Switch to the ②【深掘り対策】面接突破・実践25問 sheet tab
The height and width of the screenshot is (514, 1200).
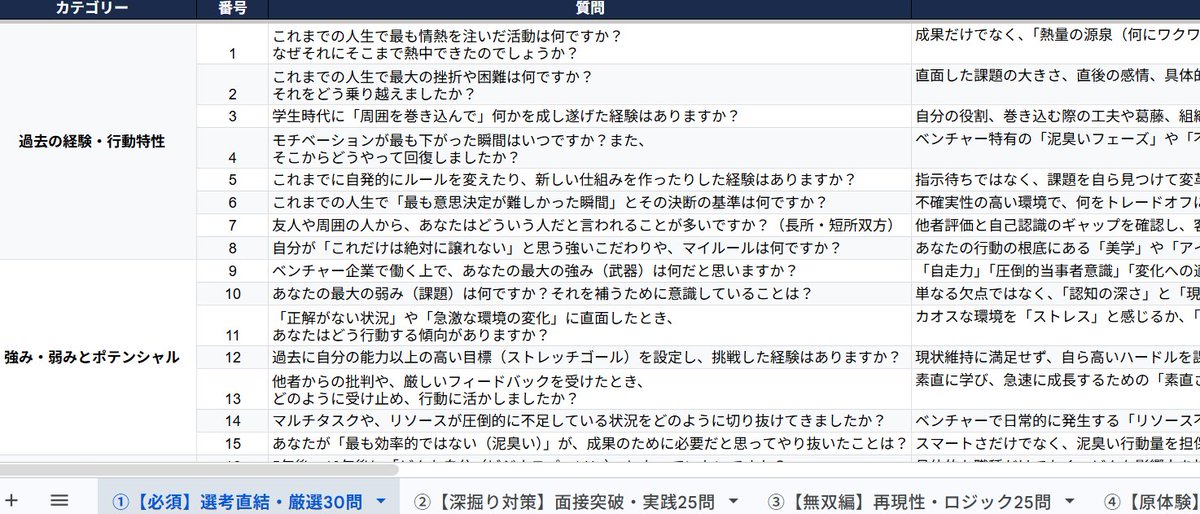[575, 501]
